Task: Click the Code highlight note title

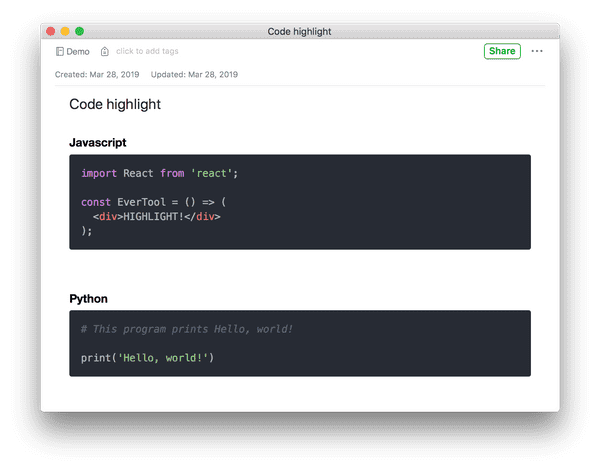Action: click(x=115, y=104)
